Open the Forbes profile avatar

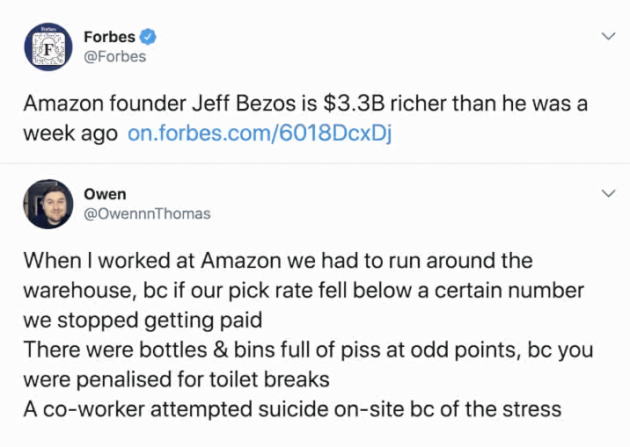click(x=48, y=46)
